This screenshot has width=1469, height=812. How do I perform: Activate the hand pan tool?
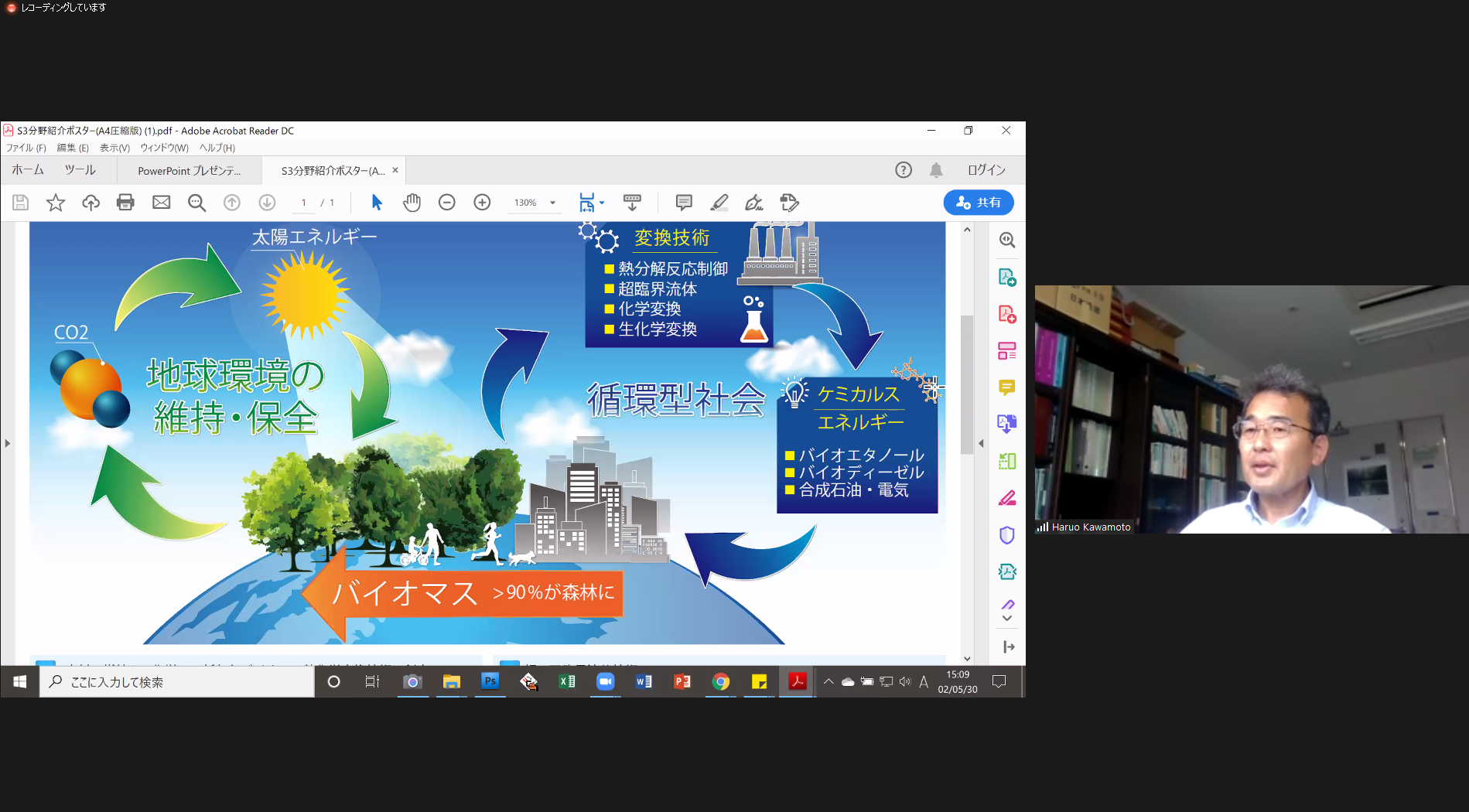click(x=412, y=203)
